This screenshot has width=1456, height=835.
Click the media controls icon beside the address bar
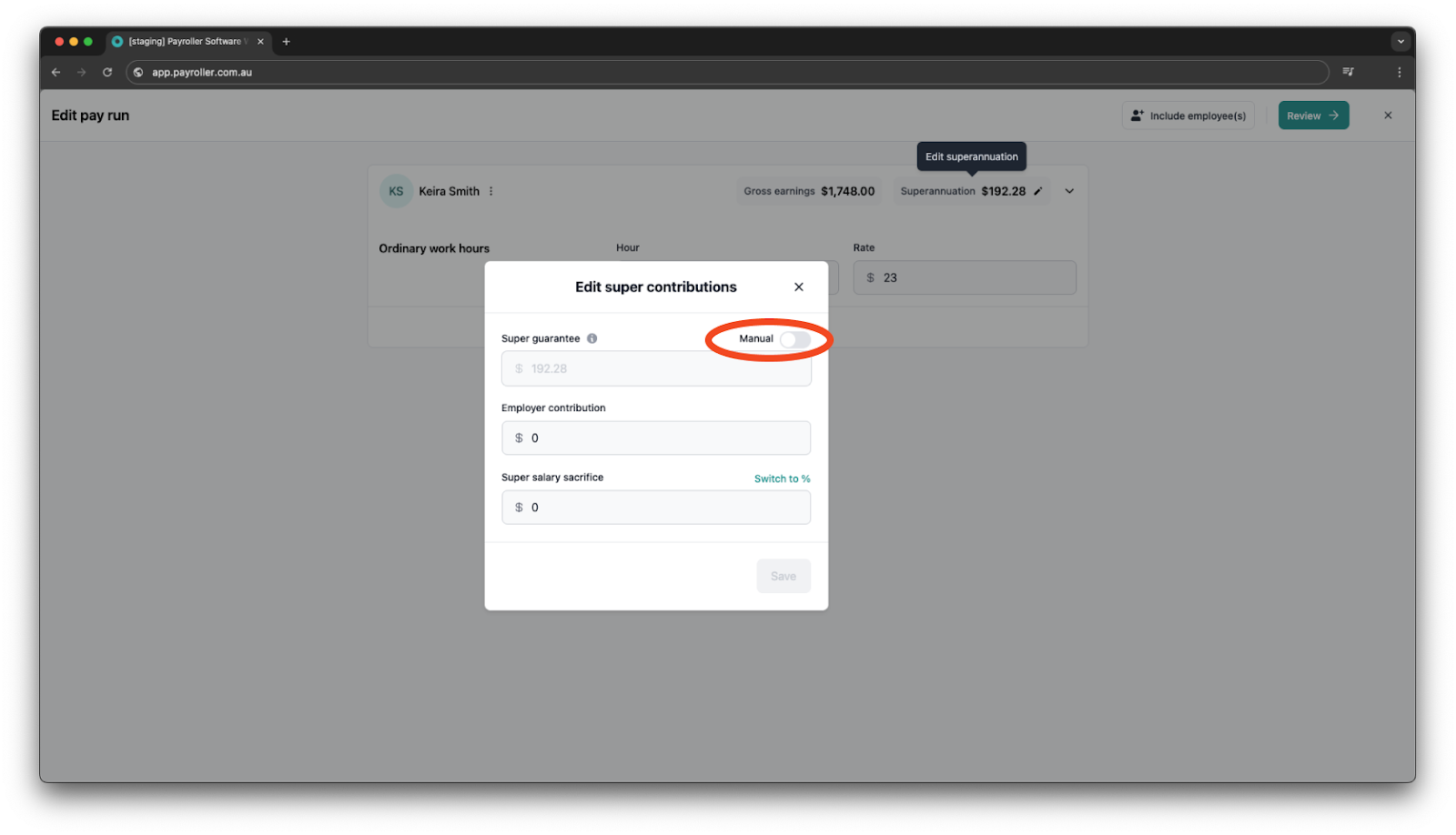(1348, 72)
